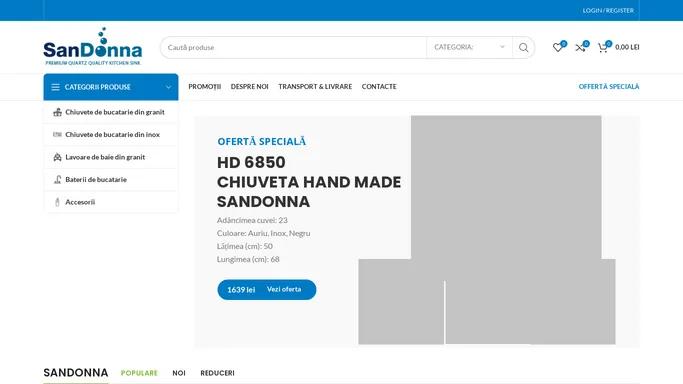The width and height of the screenshot is (683, 384).
Task: Click the search magnifier icon
Action: 524,47
